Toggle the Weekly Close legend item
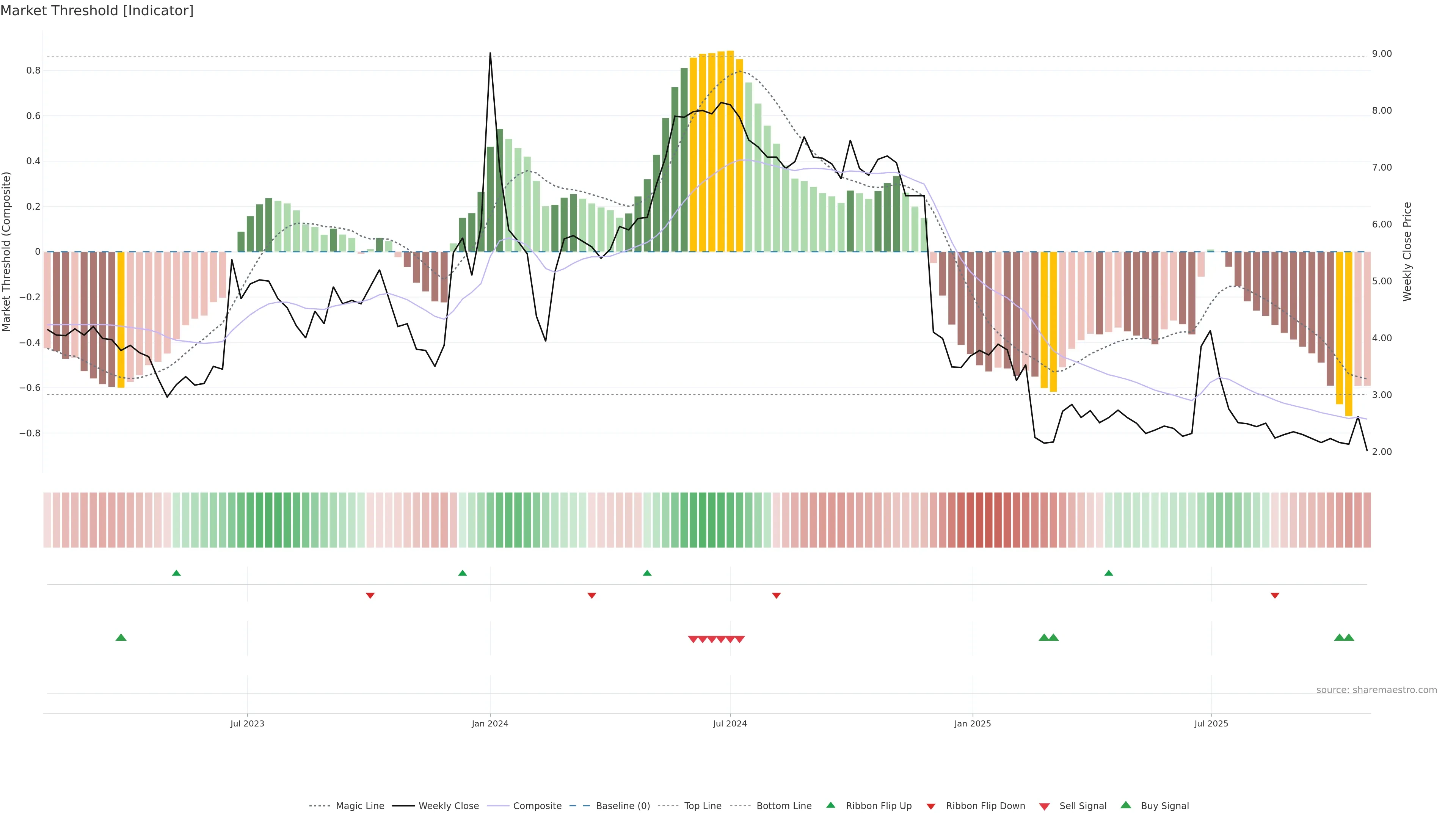Image resolution: width=1456 pixels, height=819 pixels. [448, 806]
